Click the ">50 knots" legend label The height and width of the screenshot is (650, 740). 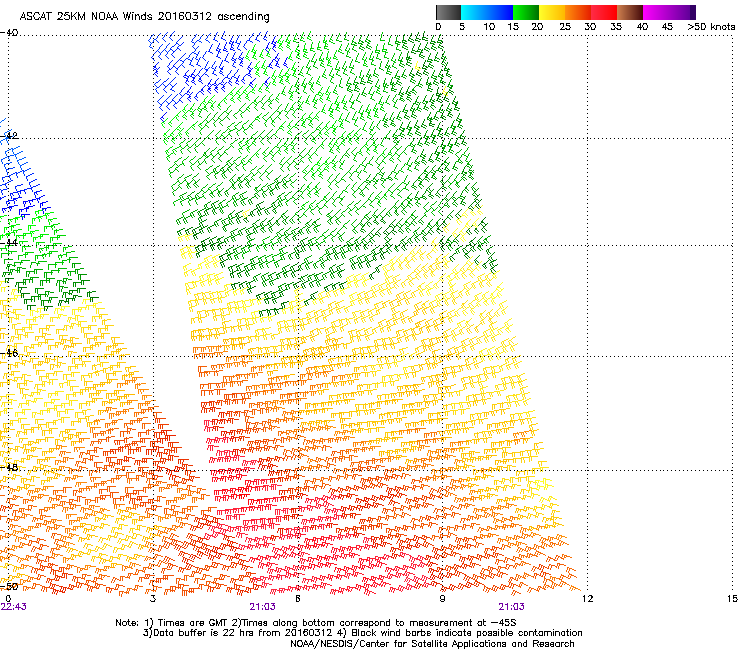click(711, 27)
